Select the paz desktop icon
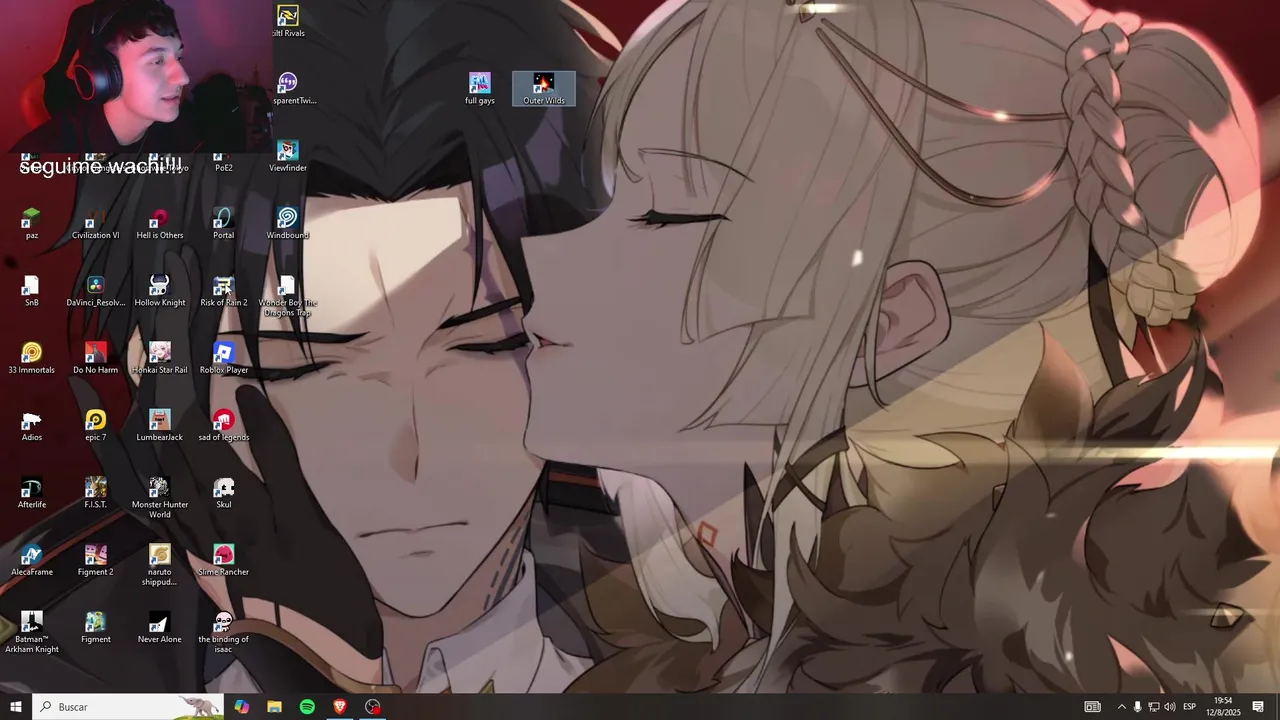 [32, 224]
